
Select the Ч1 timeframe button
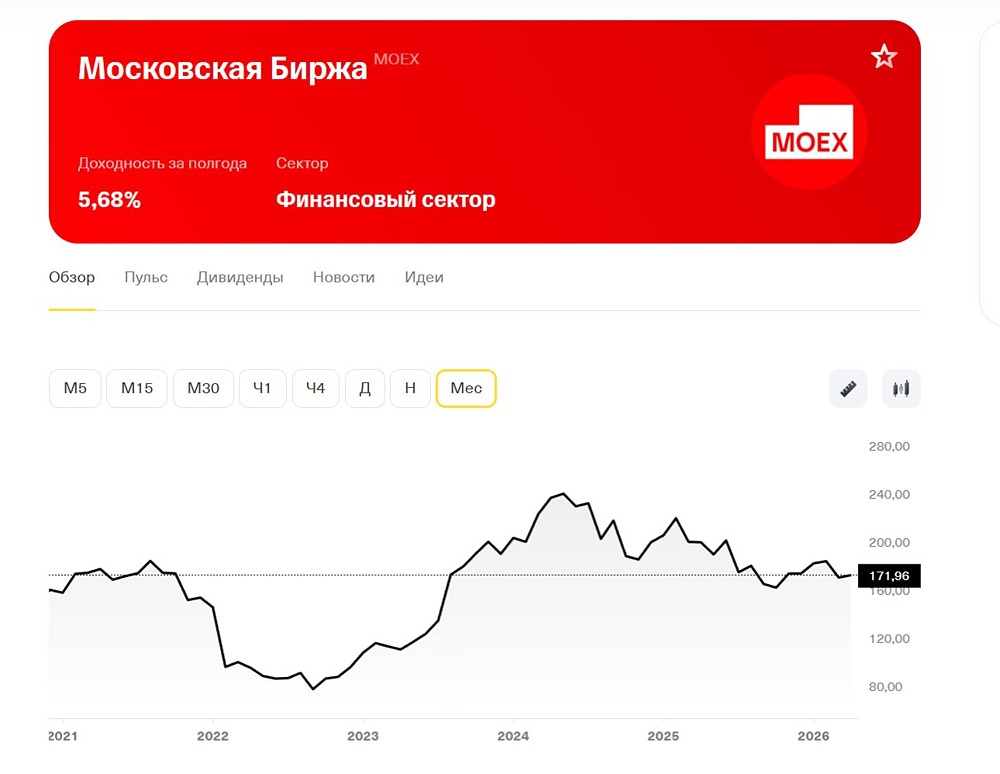point(262,388)
